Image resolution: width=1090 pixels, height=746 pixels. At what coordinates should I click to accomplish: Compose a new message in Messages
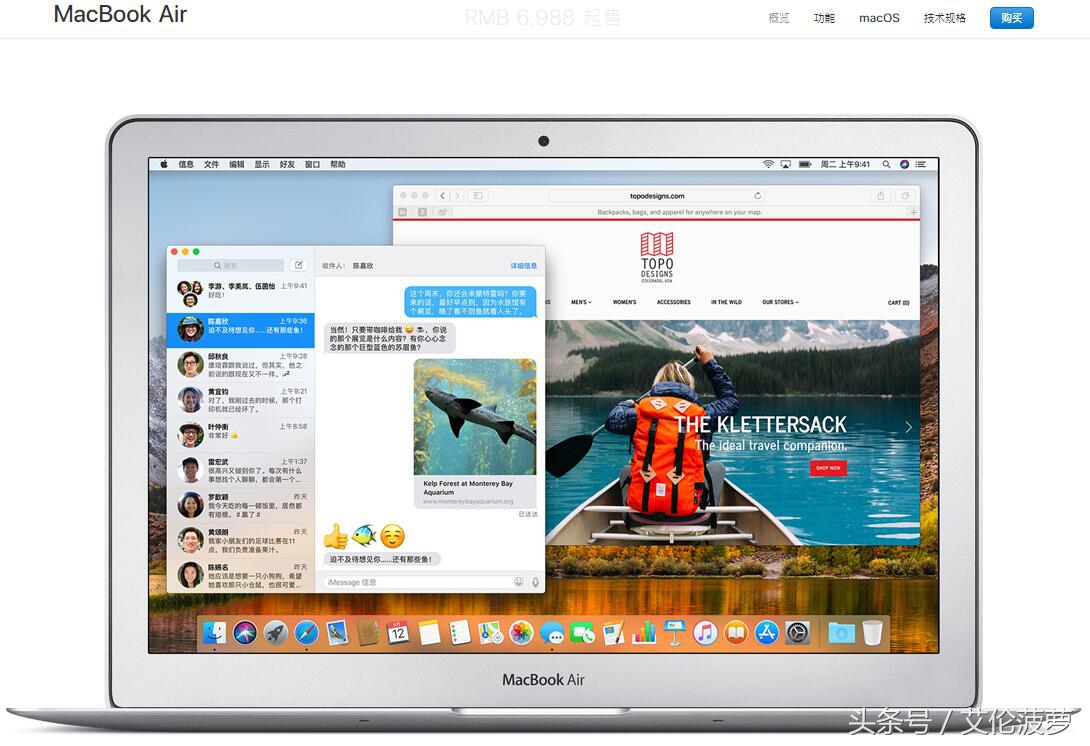tap(298, 264)
